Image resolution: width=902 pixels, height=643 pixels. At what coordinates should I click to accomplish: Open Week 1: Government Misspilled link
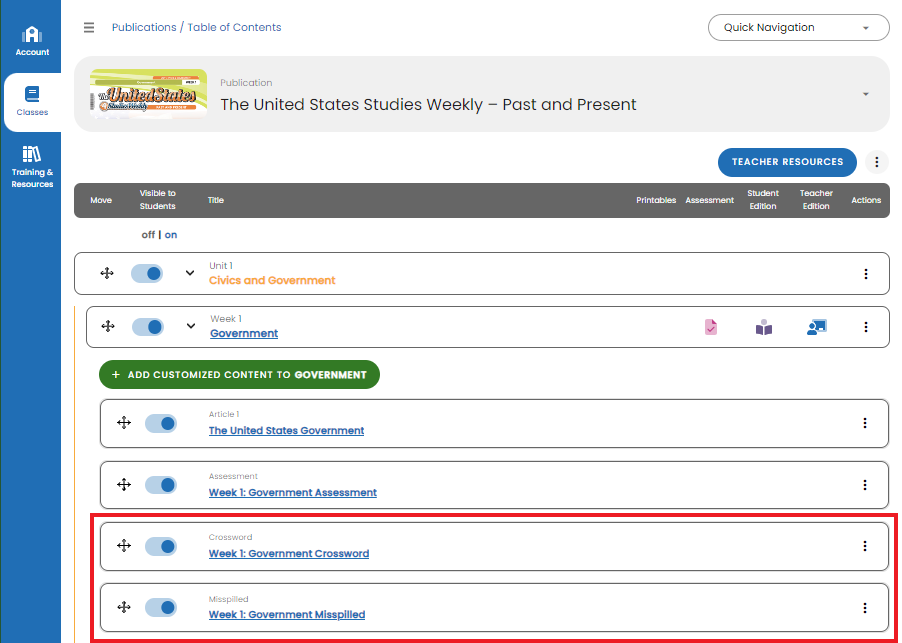[287, 615]
